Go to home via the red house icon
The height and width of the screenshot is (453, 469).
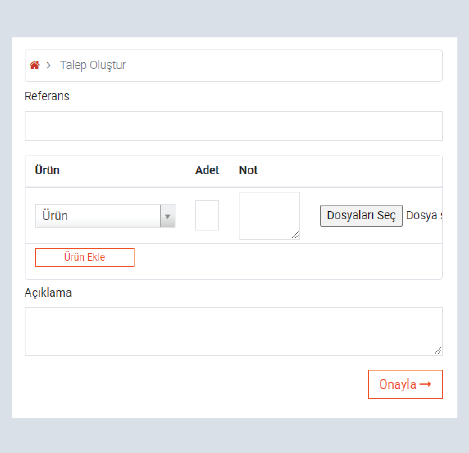35,65
